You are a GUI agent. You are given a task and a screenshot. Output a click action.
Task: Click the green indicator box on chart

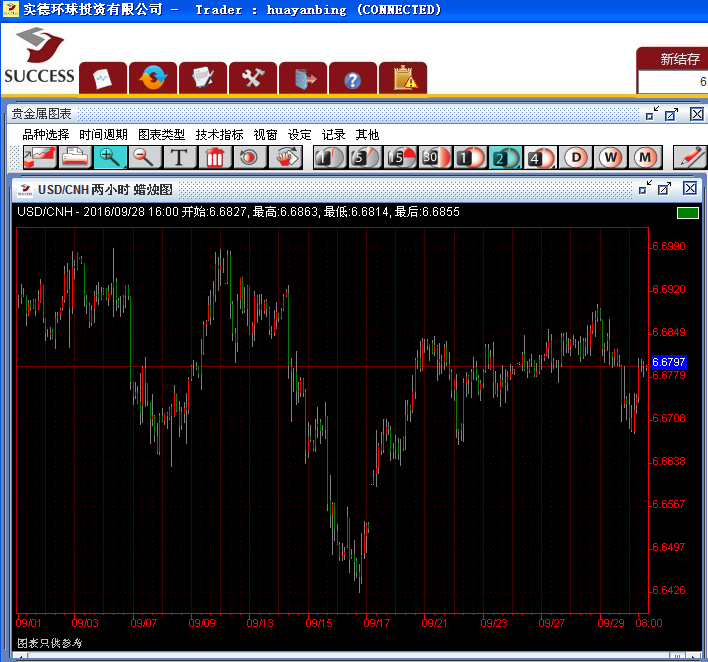[x=687, y=212]
